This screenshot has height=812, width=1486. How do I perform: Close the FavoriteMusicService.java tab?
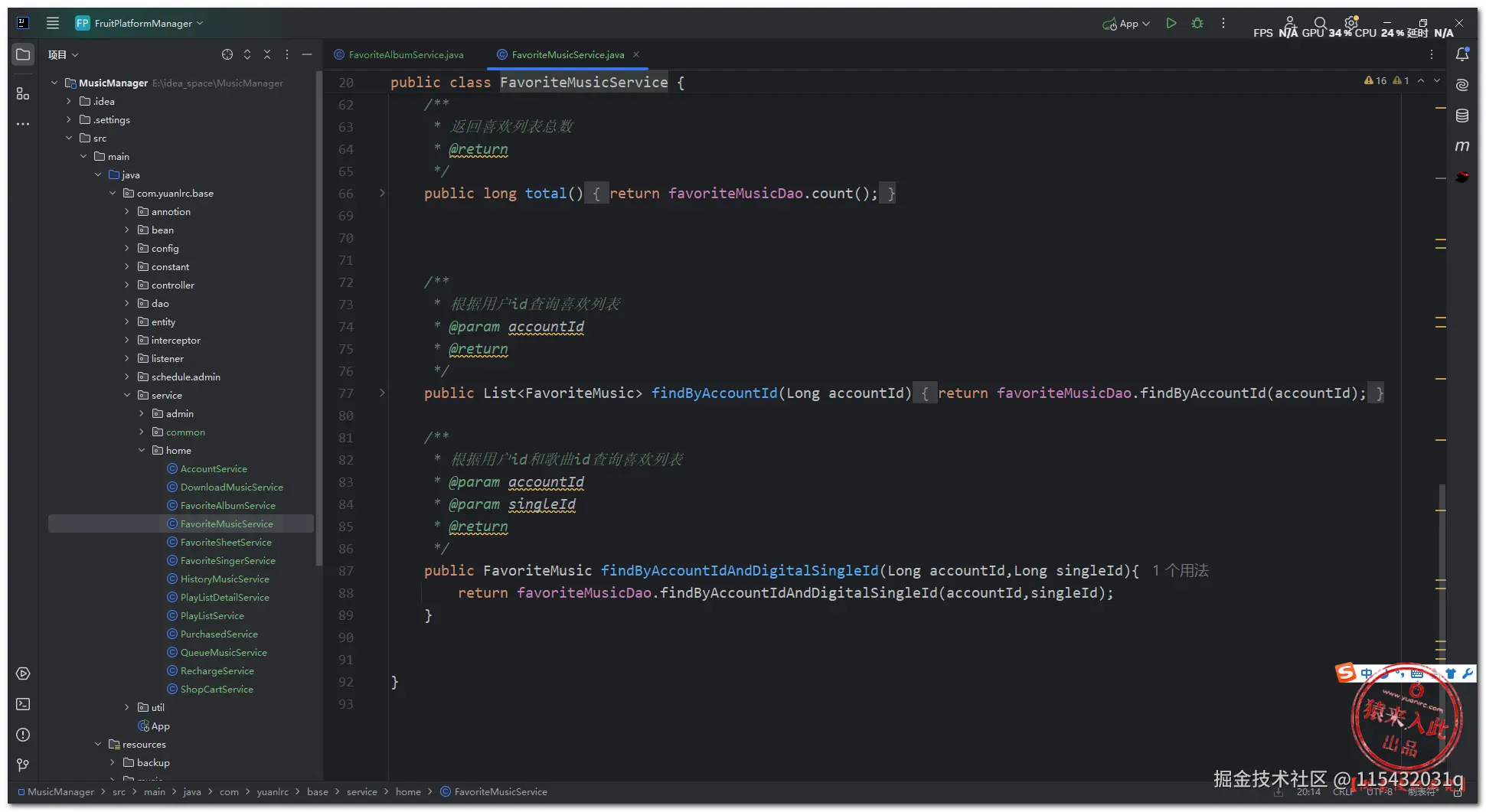click(x=636, y=54)
